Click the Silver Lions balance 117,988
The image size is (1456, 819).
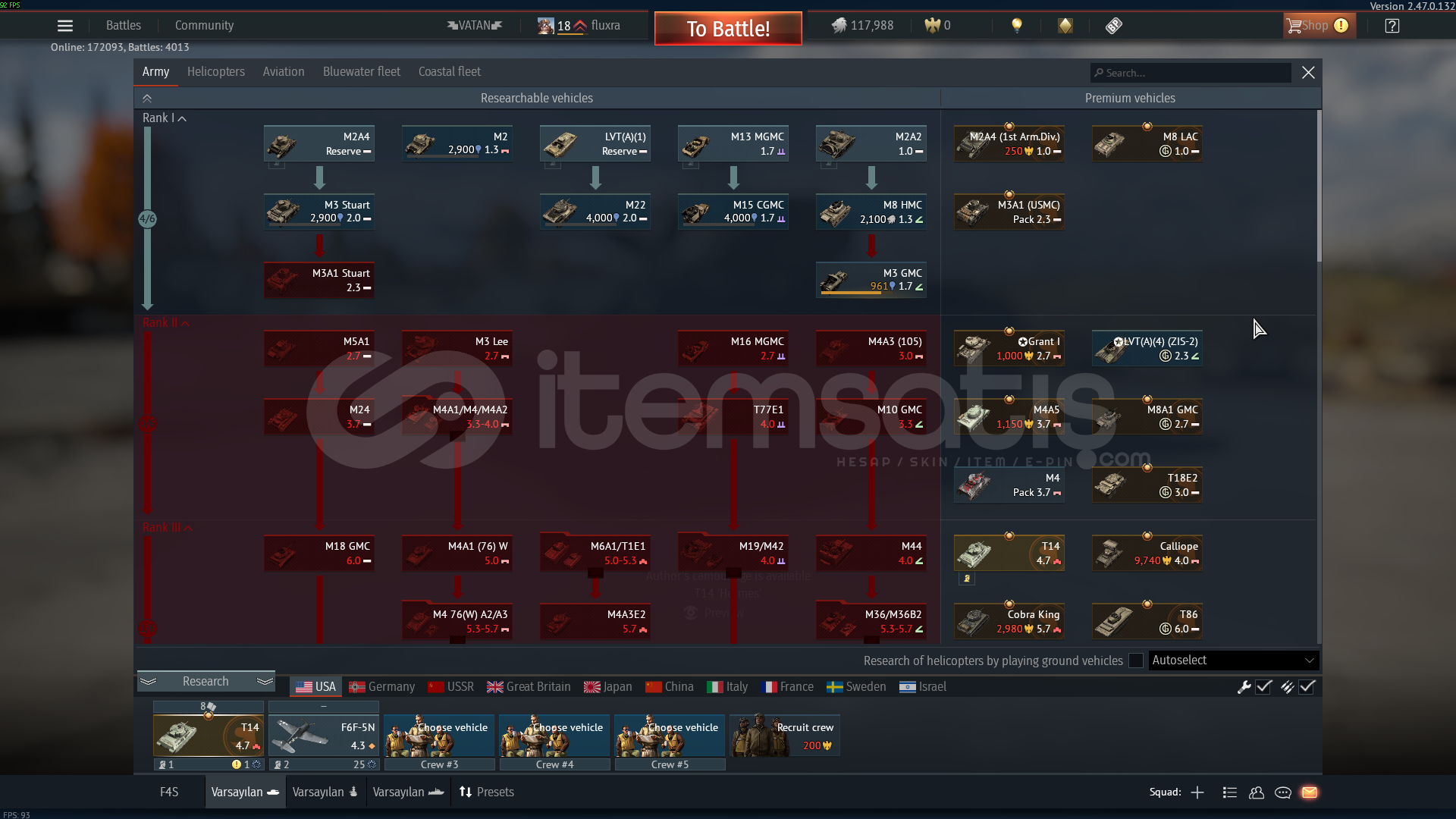pos(863,26)
